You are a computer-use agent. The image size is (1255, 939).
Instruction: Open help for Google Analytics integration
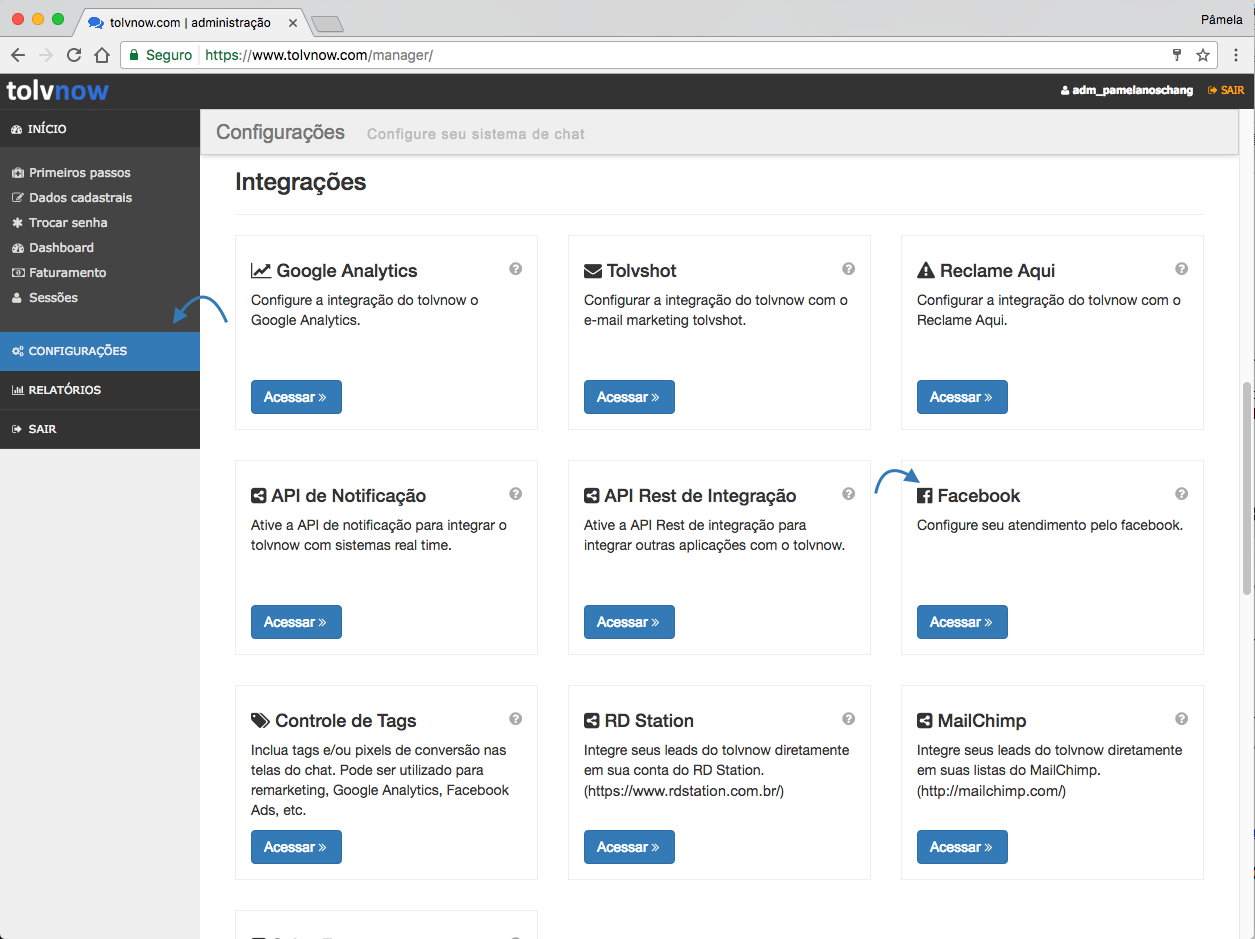(x=515, y=269)
